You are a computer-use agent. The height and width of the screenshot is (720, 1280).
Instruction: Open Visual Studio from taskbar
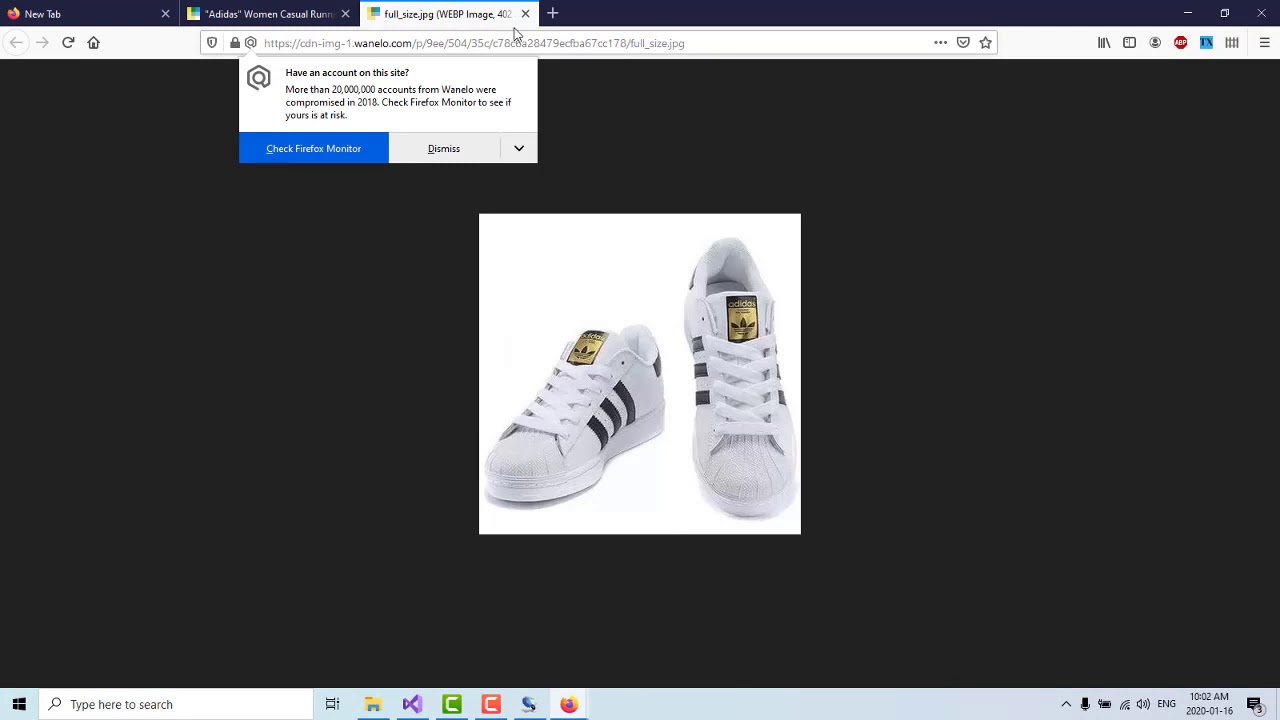[412, 704]
